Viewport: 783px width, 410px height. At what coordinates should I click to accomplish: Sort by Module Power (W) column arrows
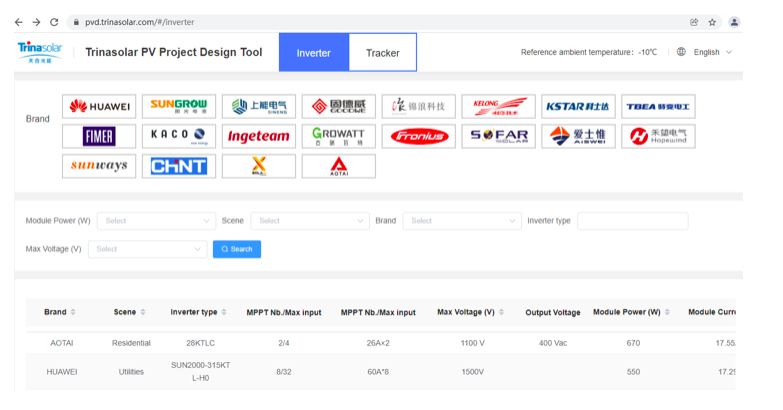tap(667, 312)
